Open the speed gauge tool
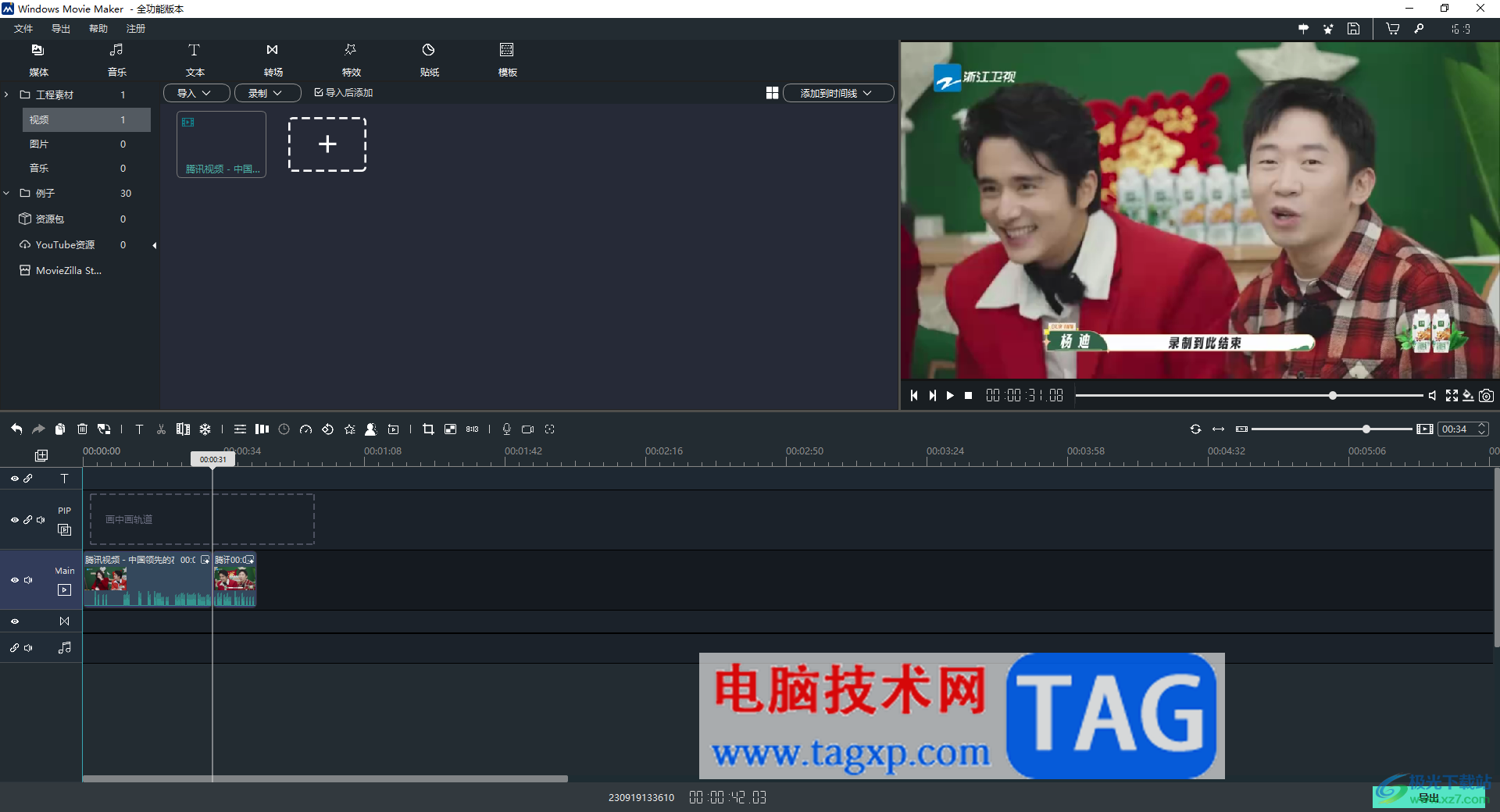This screenshot has height=812, width=1500. (305, 429)
